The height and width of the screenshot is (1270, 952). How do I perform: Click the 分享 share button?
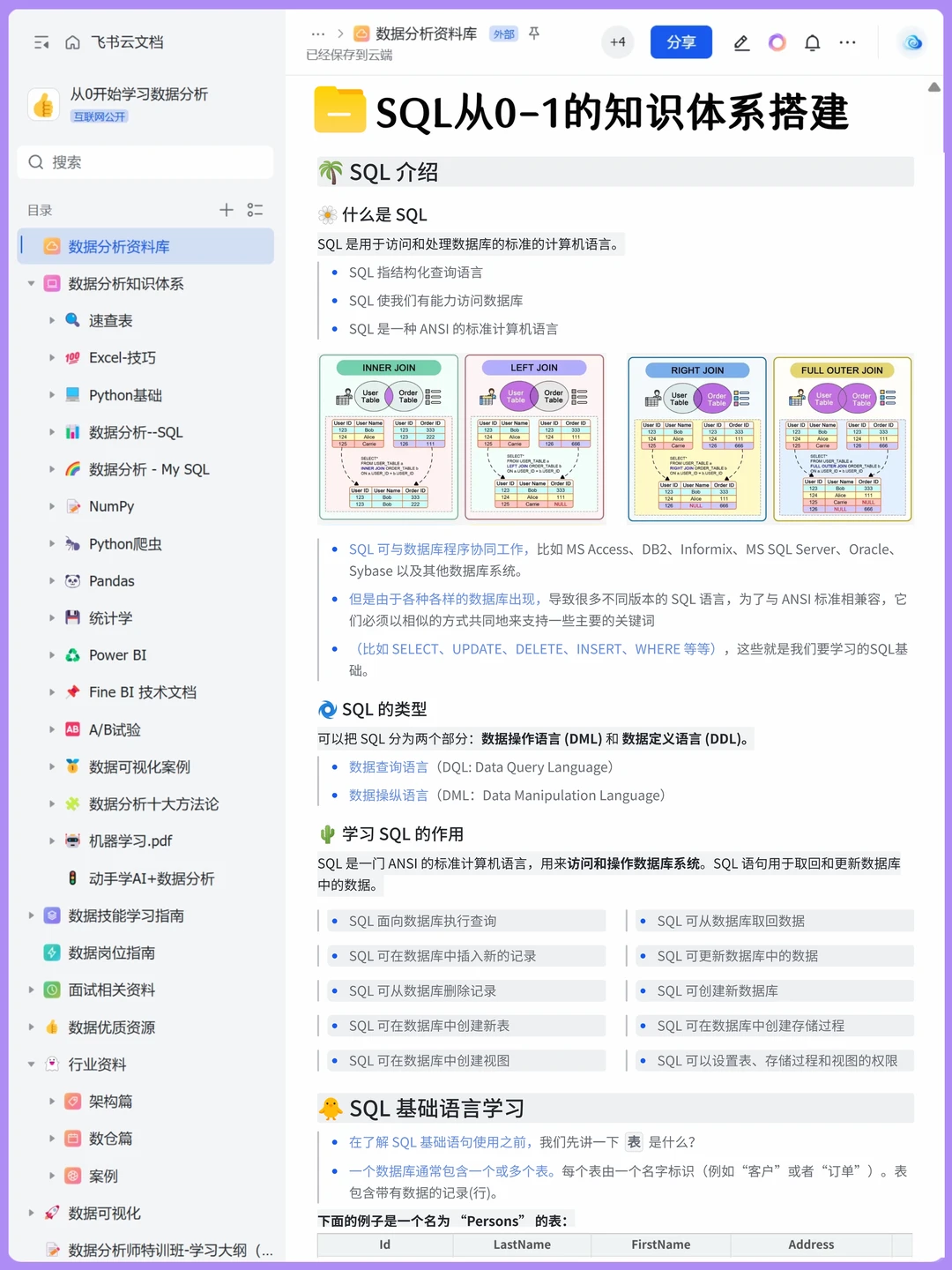681,41
